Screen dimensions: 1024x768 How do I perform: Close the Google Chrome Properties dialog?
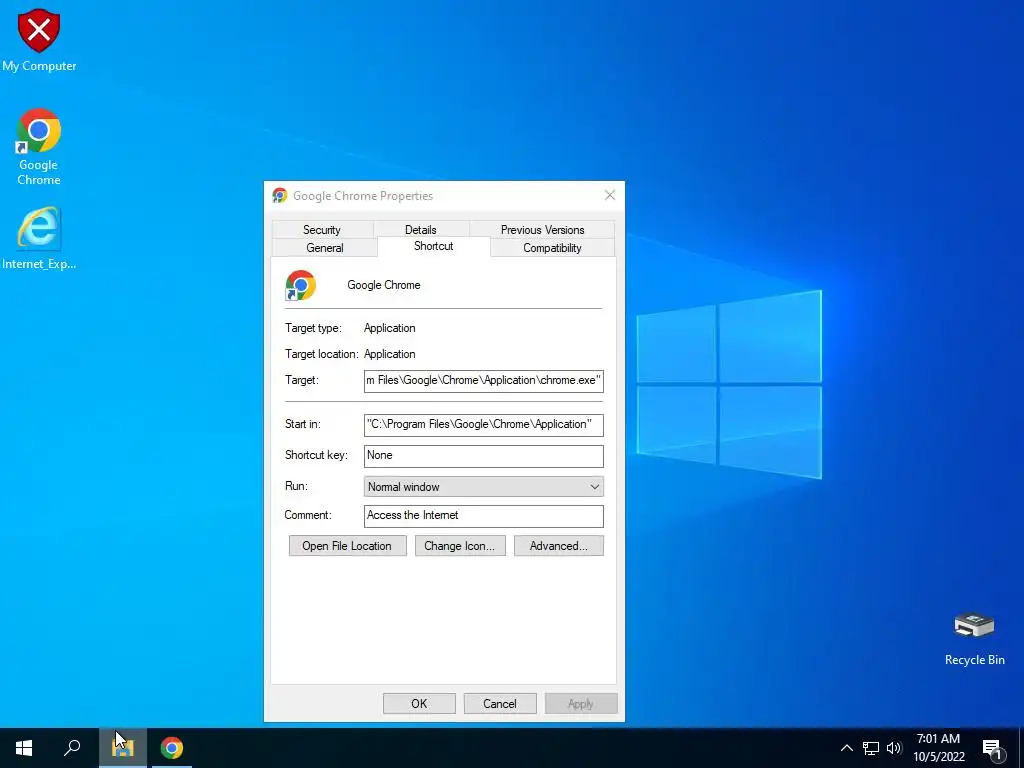point(610,195)
